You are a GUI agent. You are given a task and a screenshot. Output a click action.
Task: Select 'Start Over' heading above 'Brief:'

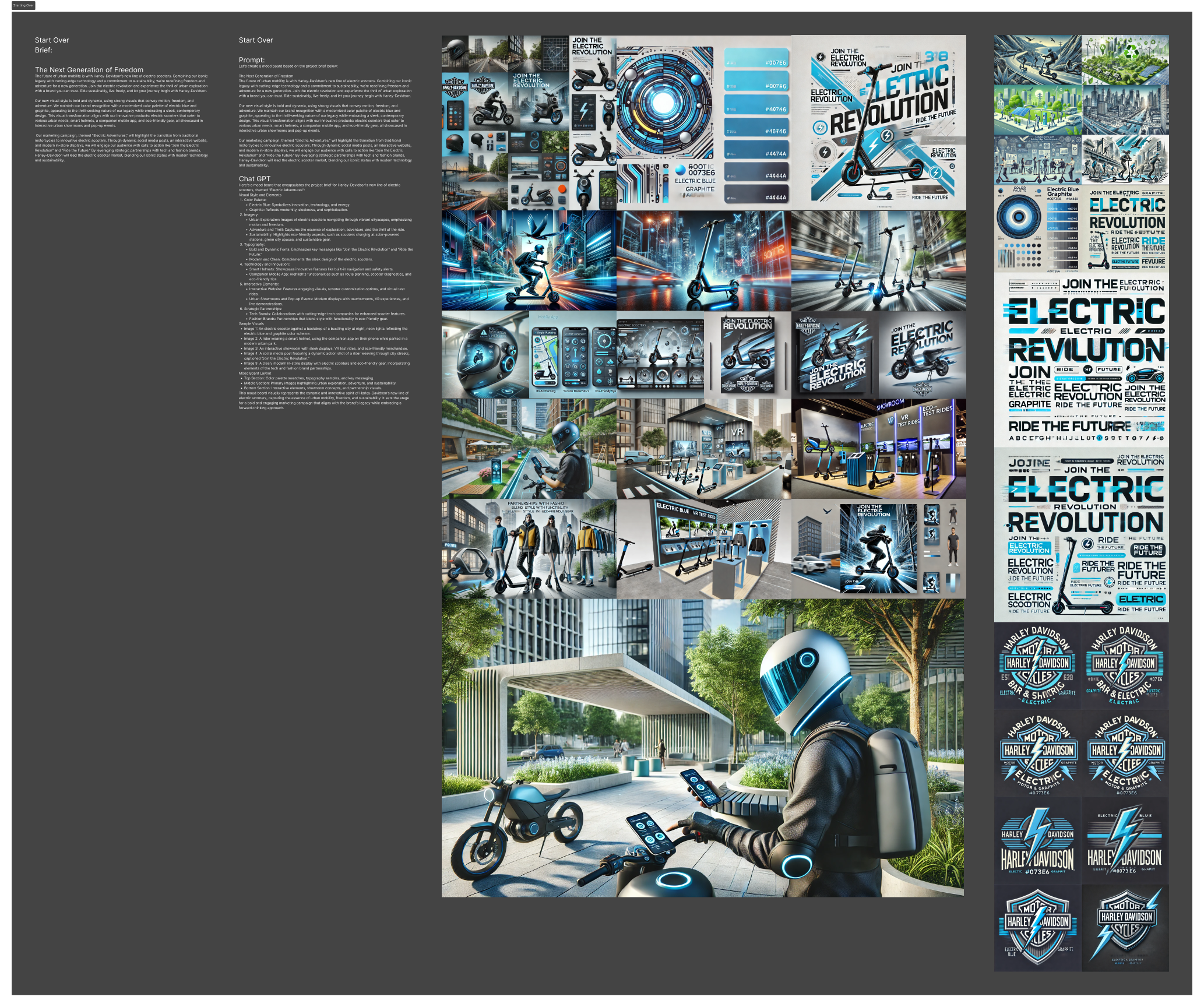pyautogui.click(x=52, y=40)
